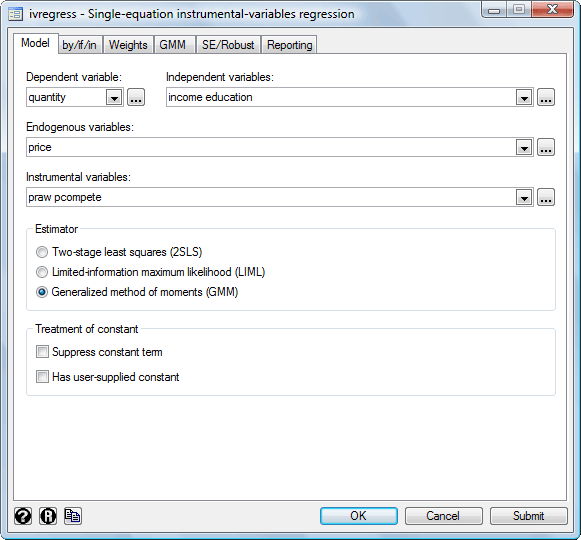581x540 pixels.
Task: Expand the Dependent variable dropdown
Action: (x=114, y=97)
